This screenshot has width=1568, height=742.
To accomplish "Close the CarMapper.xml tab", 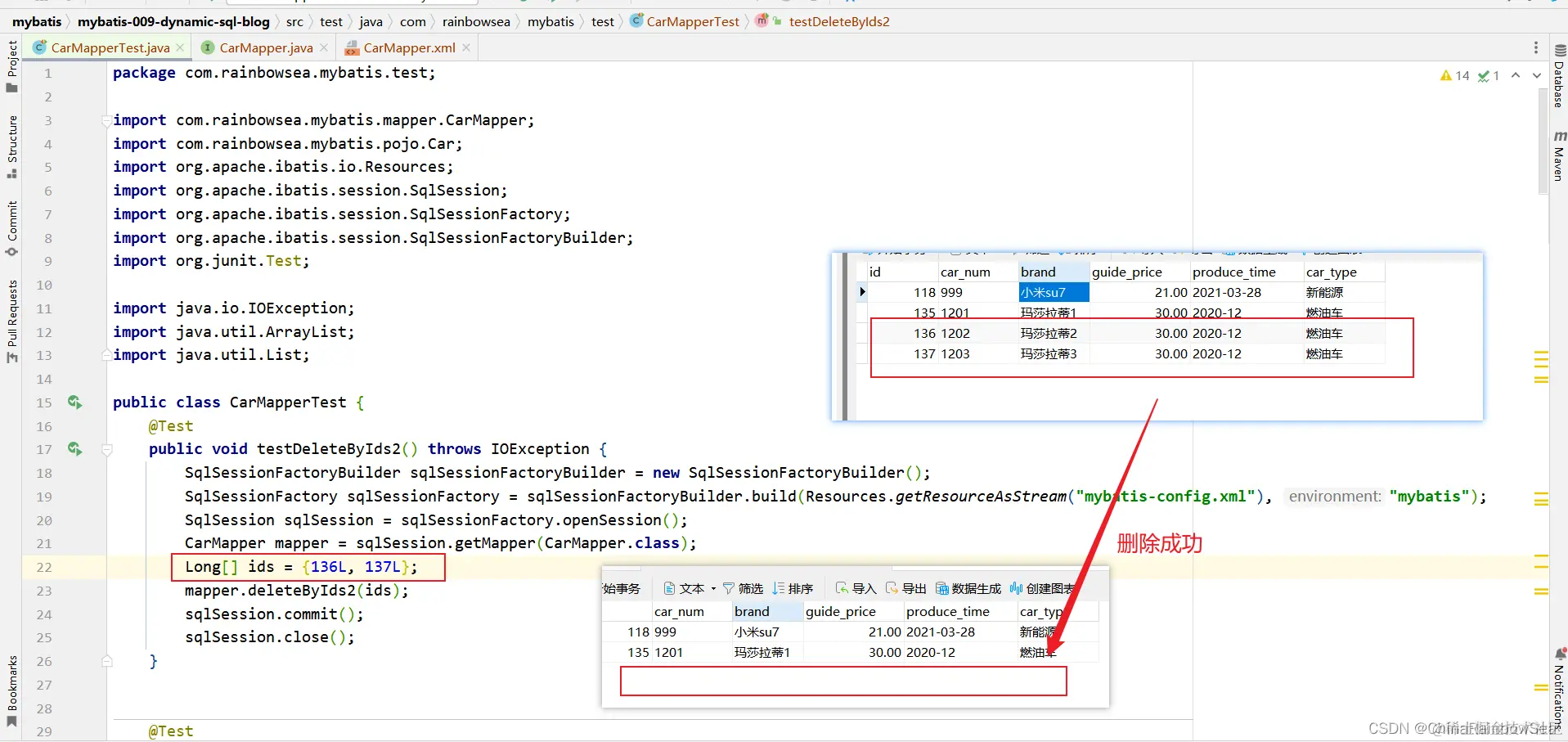I will 466,47.
